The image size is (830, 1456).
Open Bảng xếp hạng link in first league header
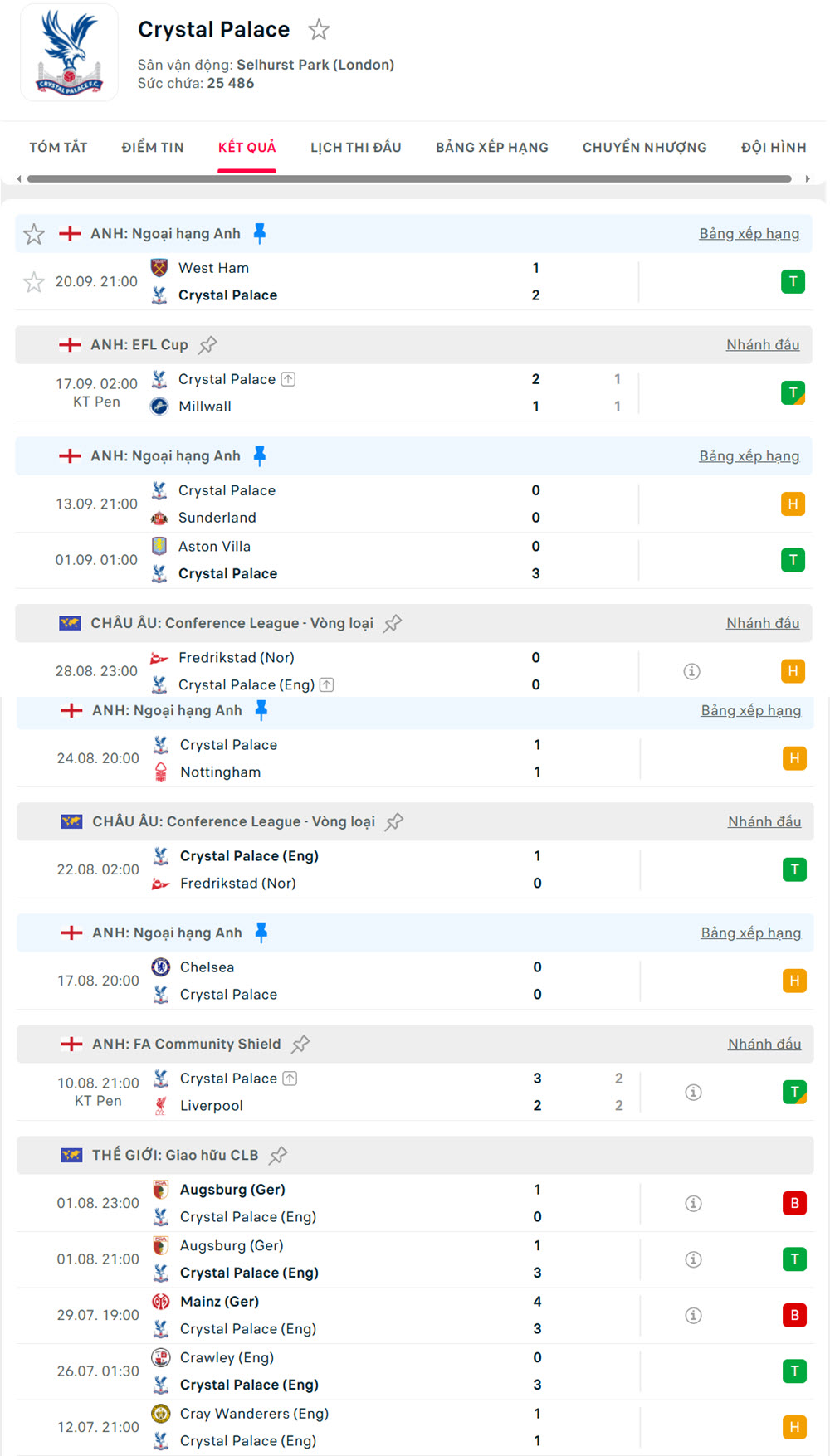749,234
